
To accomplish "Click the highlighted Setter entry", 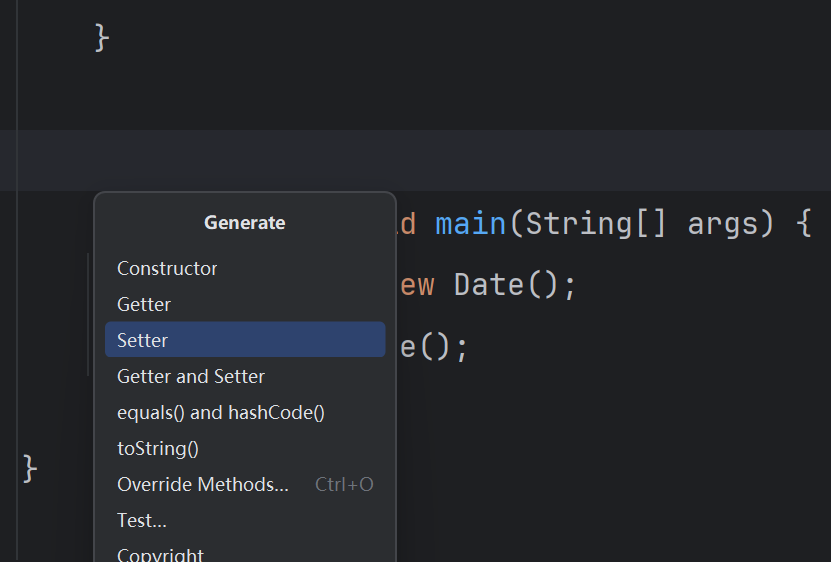I will coord(245,339).
